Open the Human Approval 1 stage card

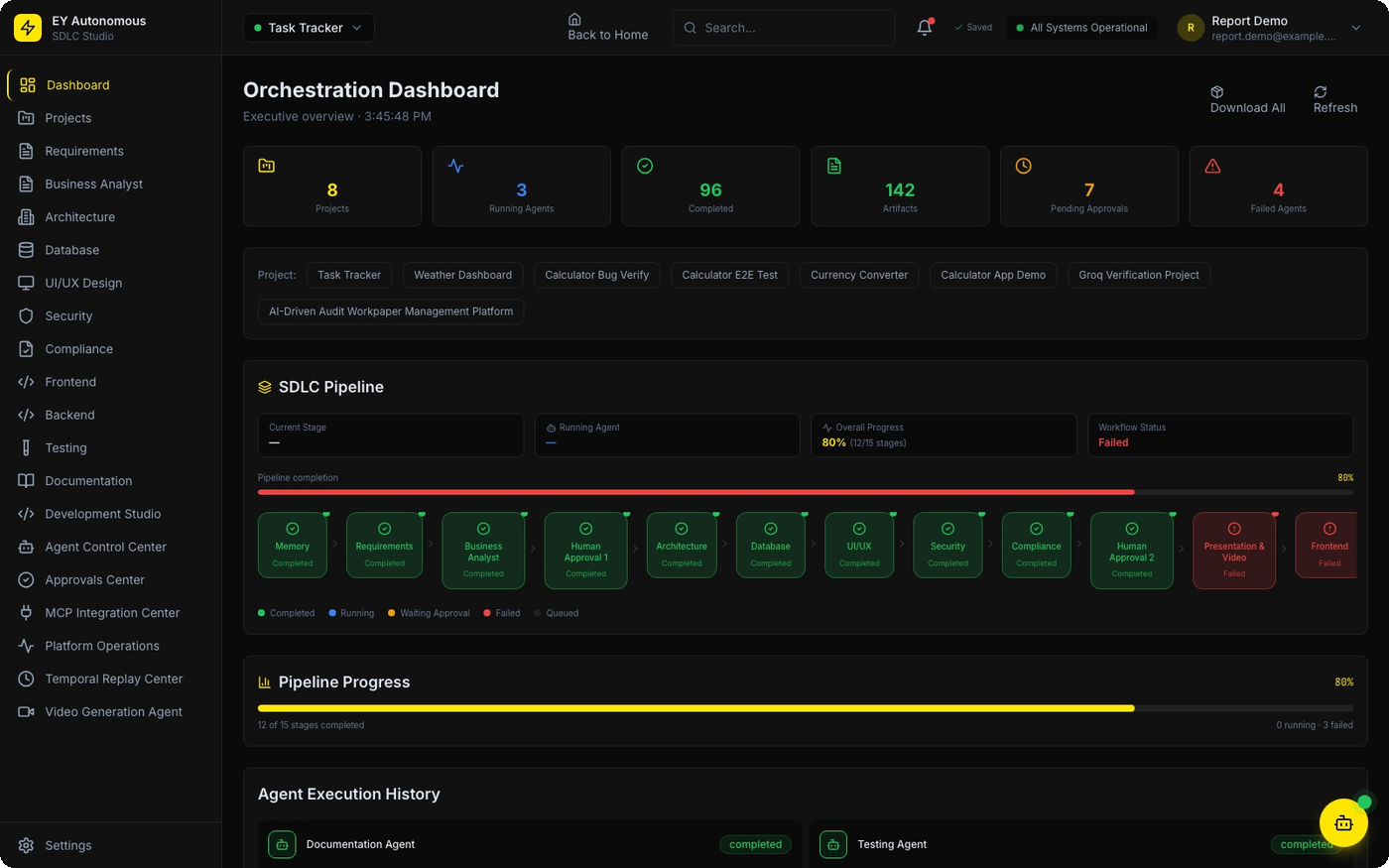(585, 551)
